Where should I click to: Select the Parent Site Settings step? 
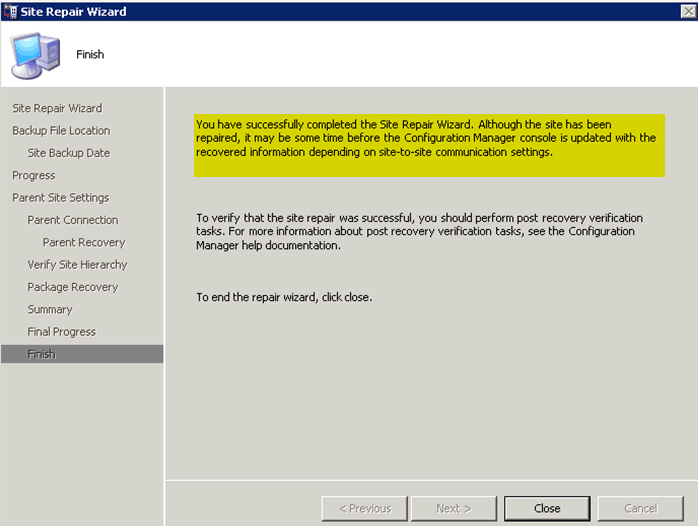(61, 198)
